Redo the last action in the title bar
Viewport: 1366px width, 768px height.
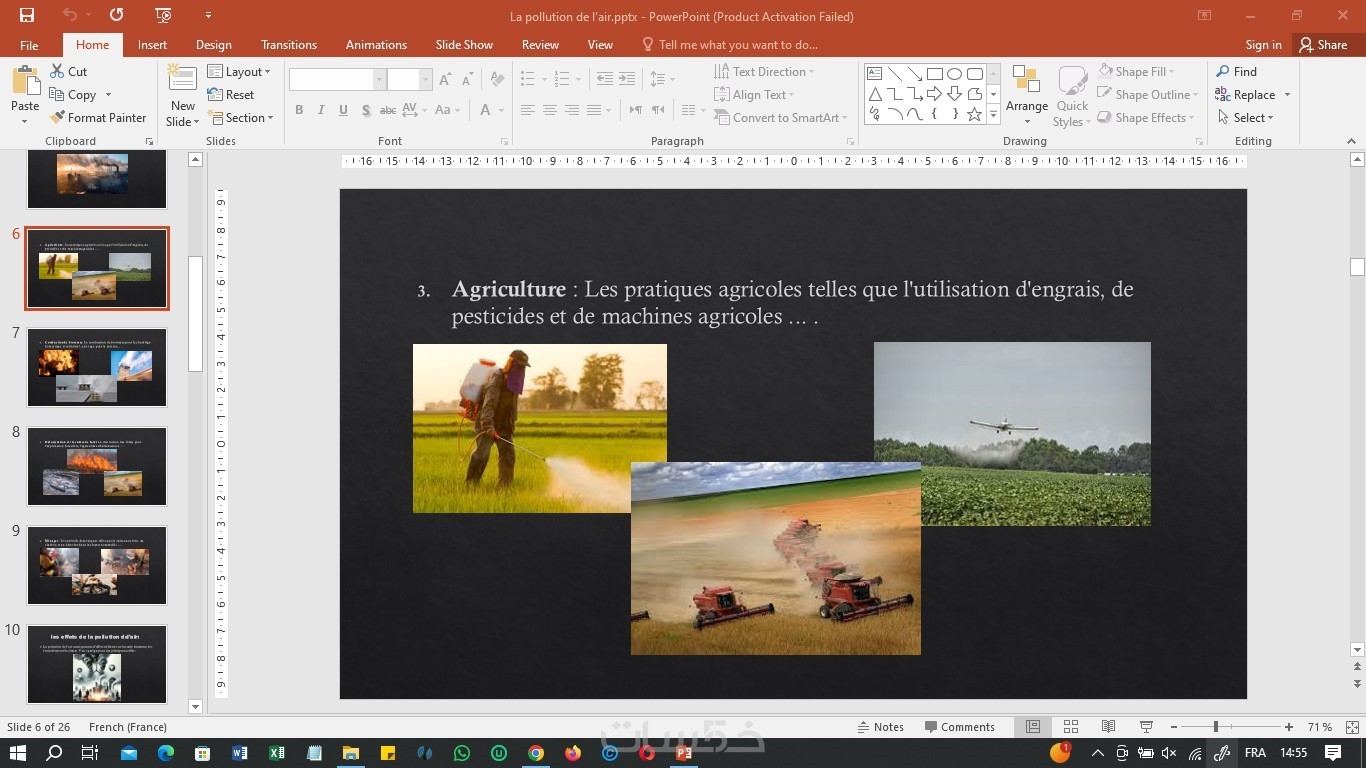coord(116,15)
